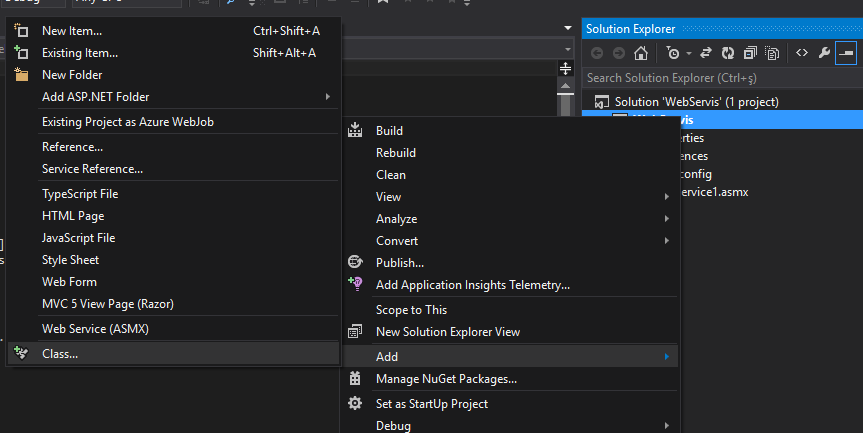
Task: Expand the View submenu
Action: 510,197
